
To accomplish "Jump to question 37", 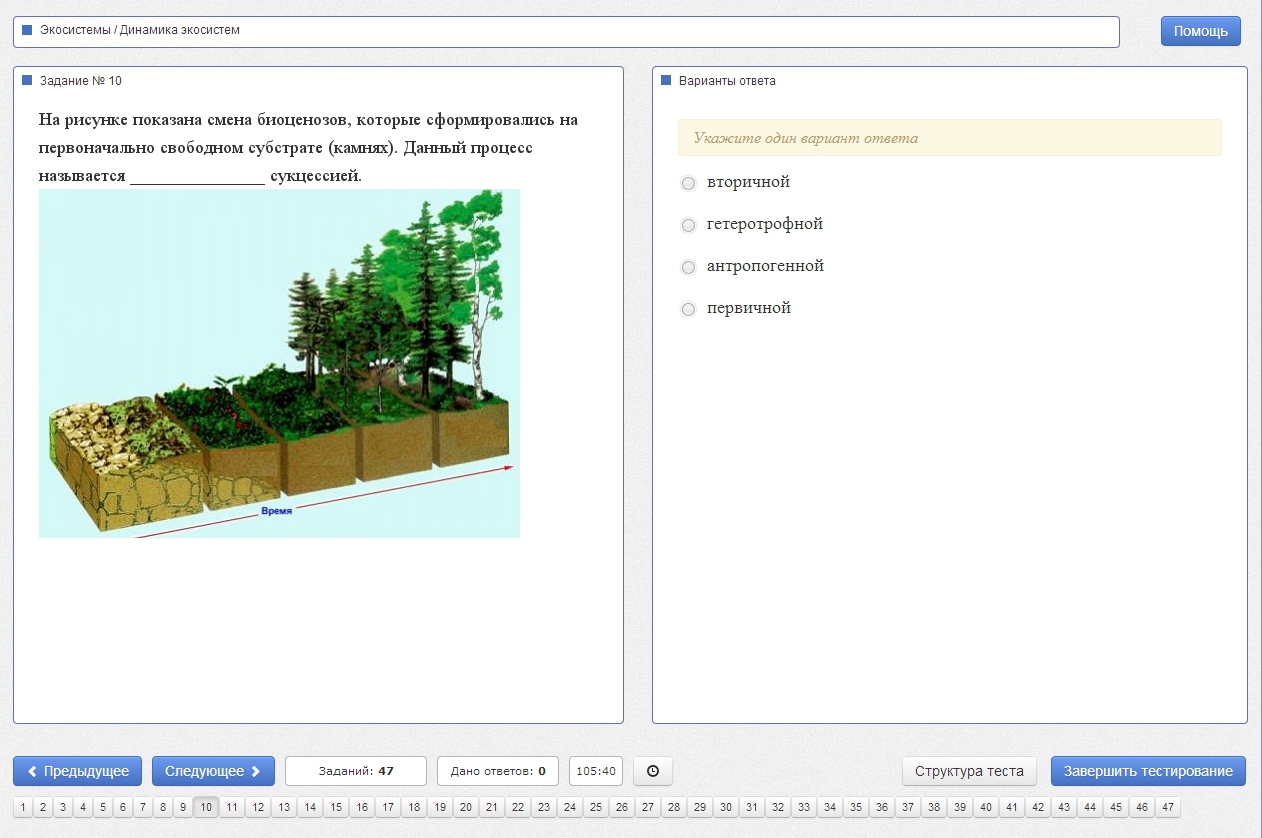I will pos(908,807).
